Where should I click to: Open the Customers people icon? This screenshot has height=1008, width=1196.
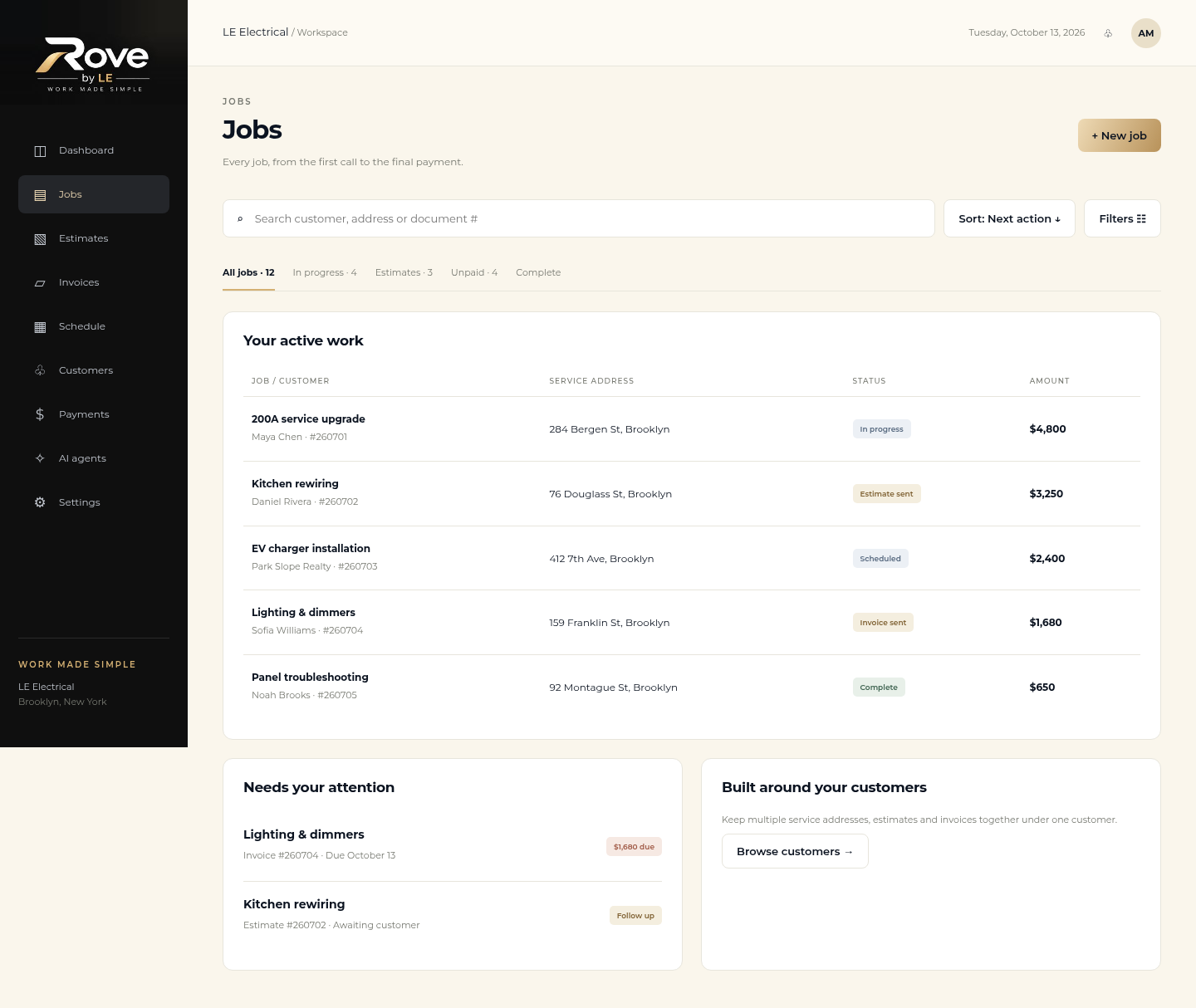[40, 370]
